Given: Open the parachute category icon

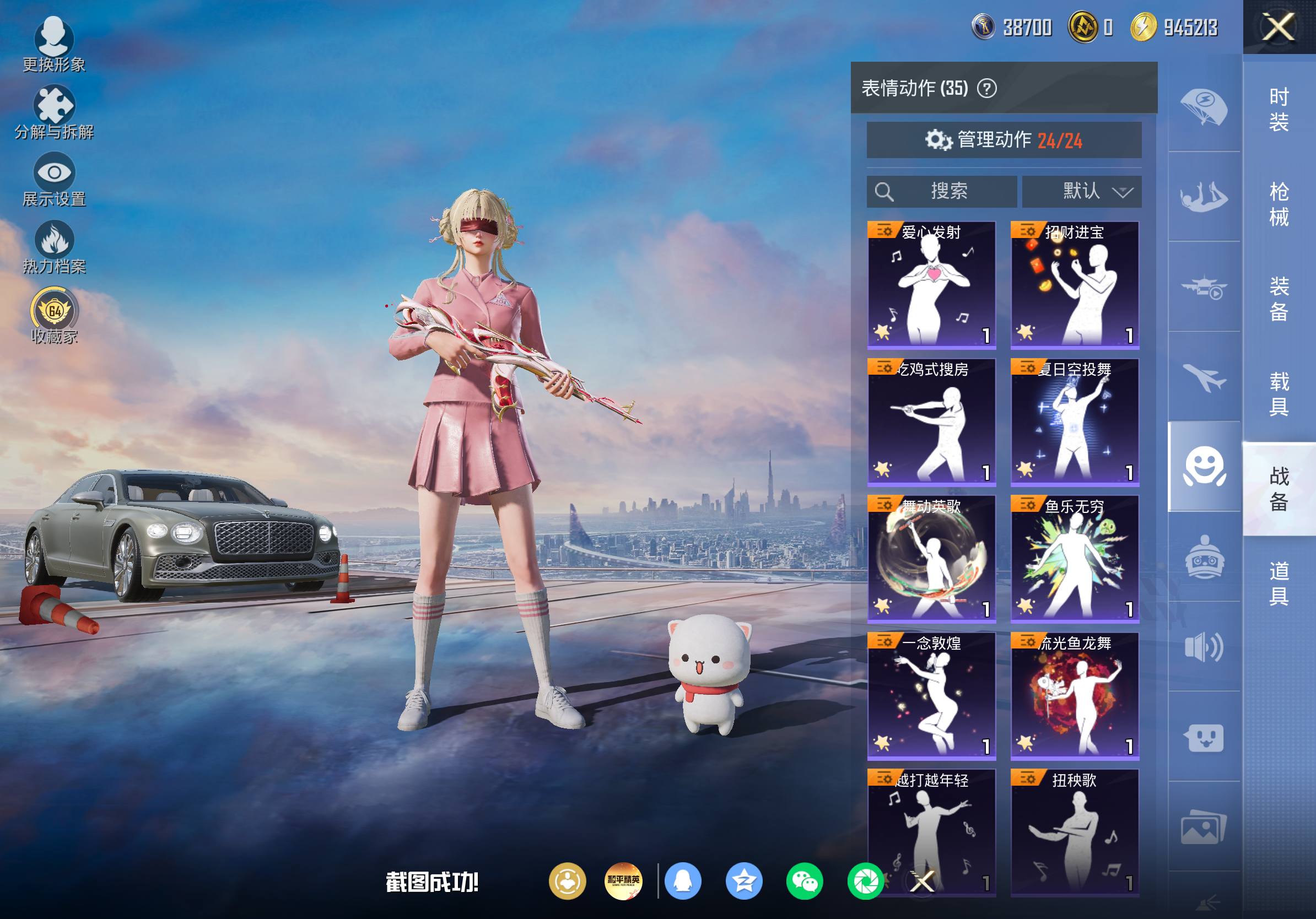Looking at the screenshot, I should point(1204,106).
